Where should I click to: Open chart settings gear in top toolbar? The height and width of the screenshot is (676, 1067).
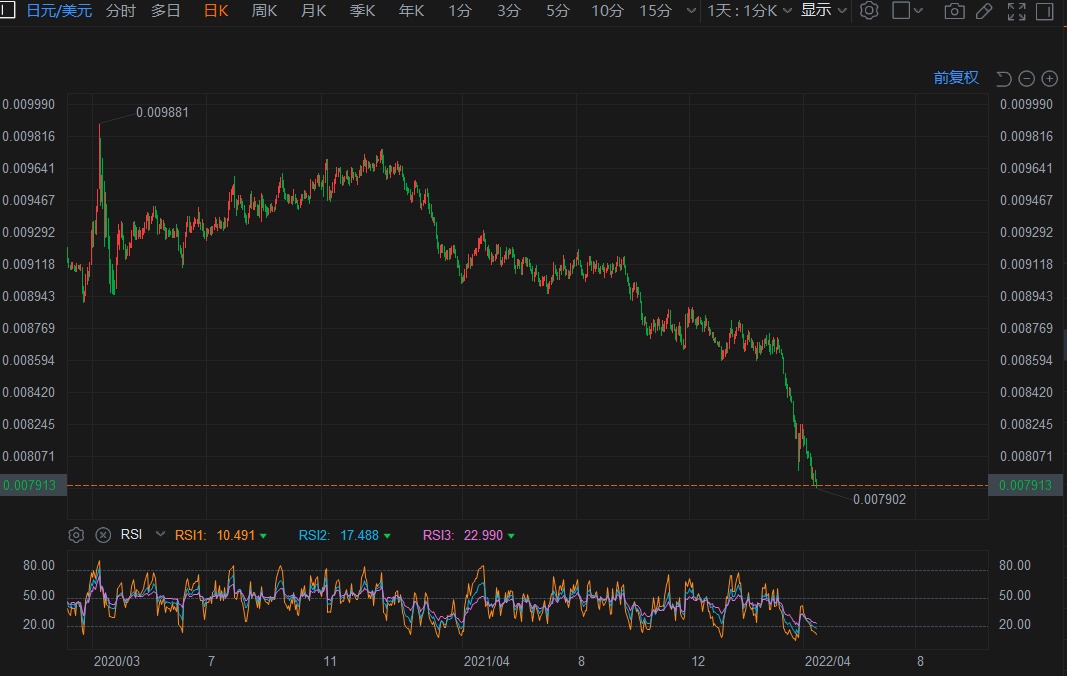click(869, 11)
